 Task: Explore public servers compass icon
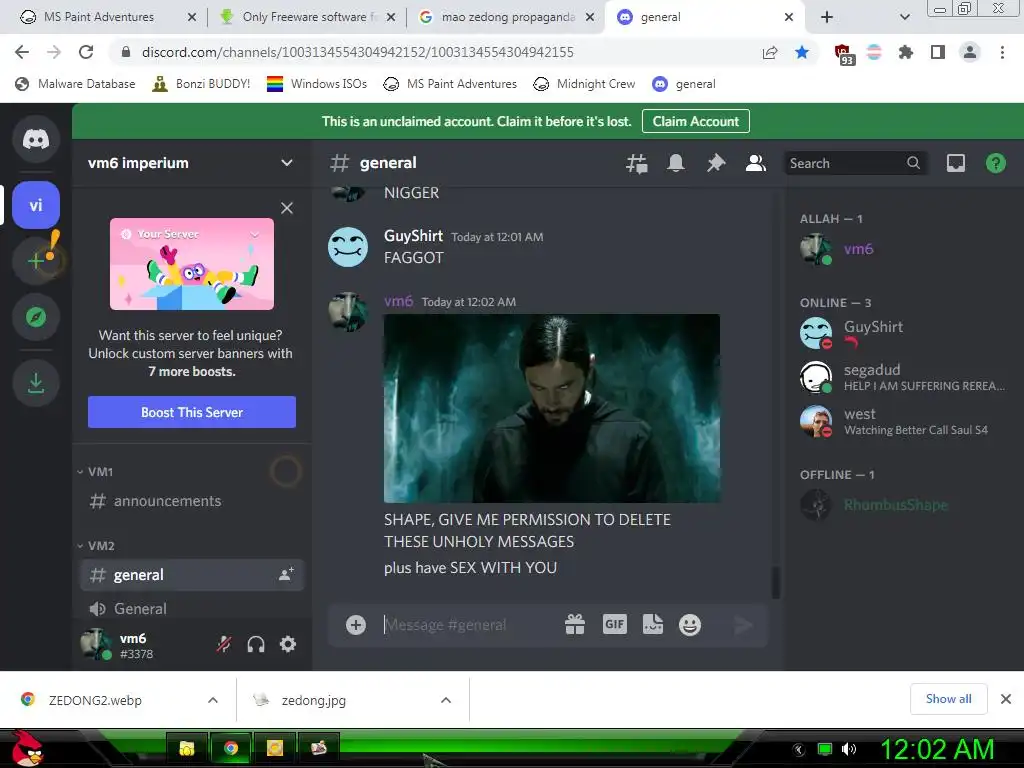36,317
